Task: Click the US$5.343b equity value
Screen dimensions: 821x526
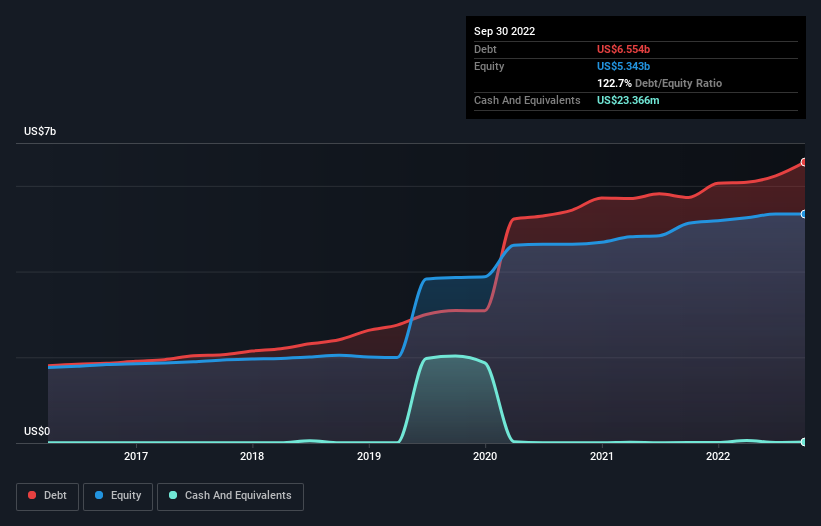Action: pyautogui.click(x=623, y=66)
